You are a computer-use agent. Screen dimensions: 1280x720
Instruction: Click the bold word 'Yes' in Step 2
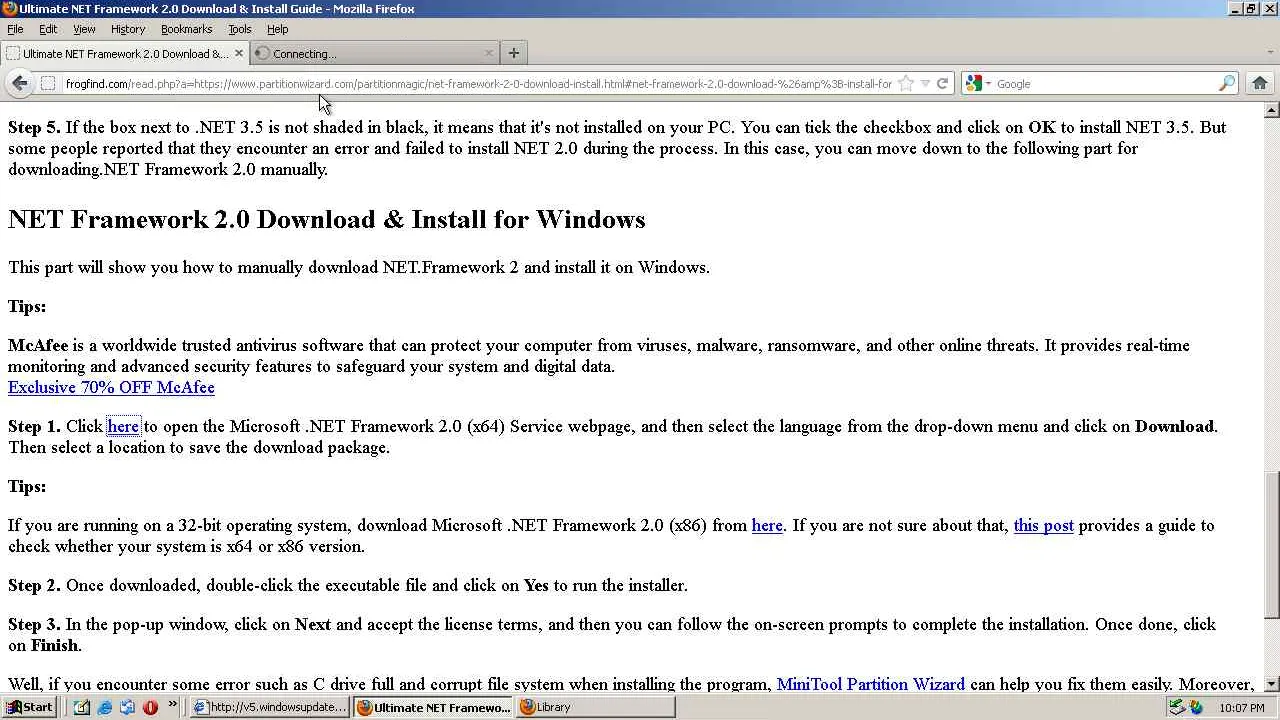(536, 585)
